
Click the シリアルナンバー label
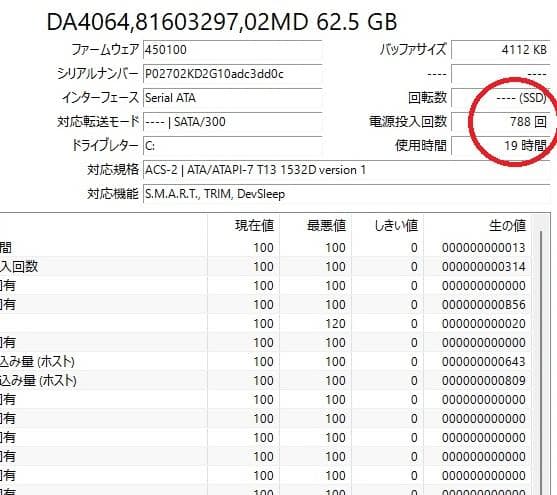[97, 74]
